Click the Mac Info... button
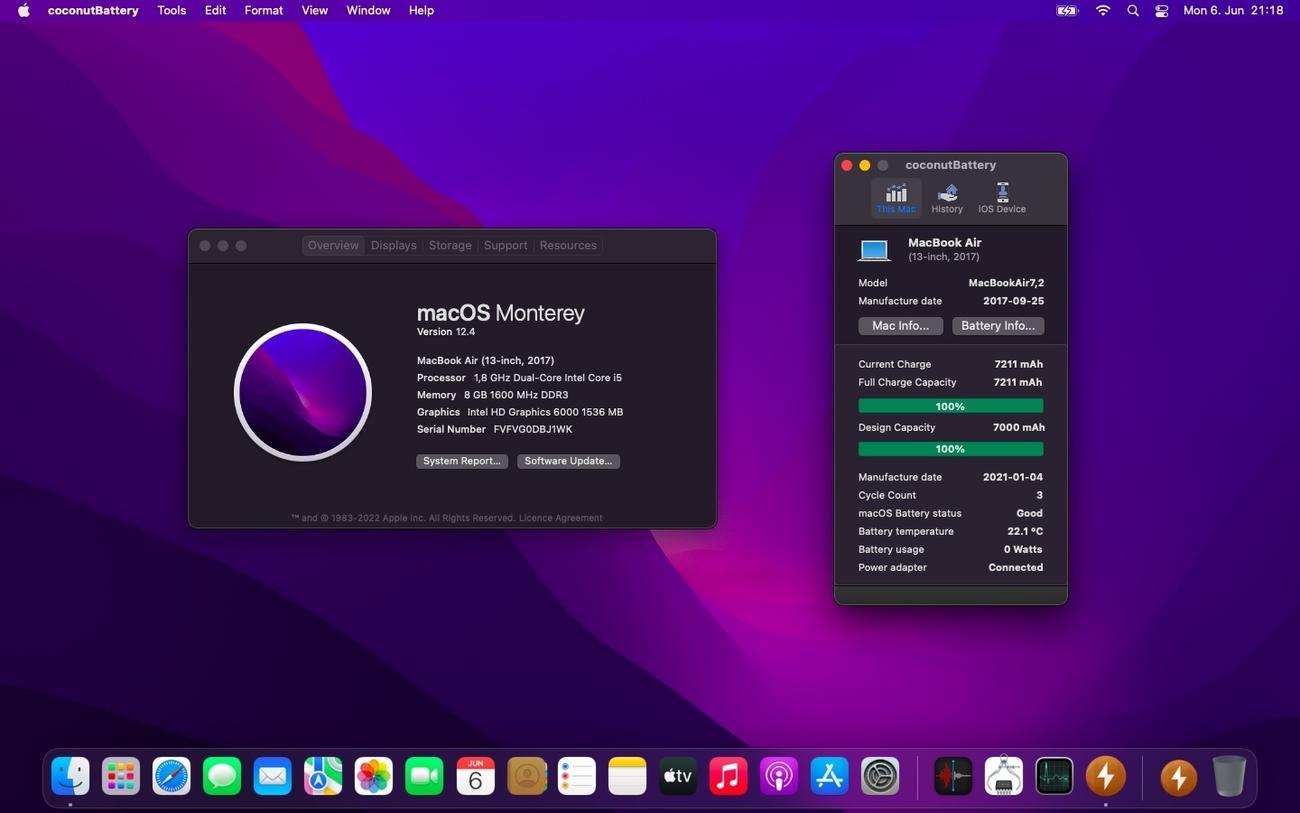This screenshot has height=813, width=1300. point(900,326)
